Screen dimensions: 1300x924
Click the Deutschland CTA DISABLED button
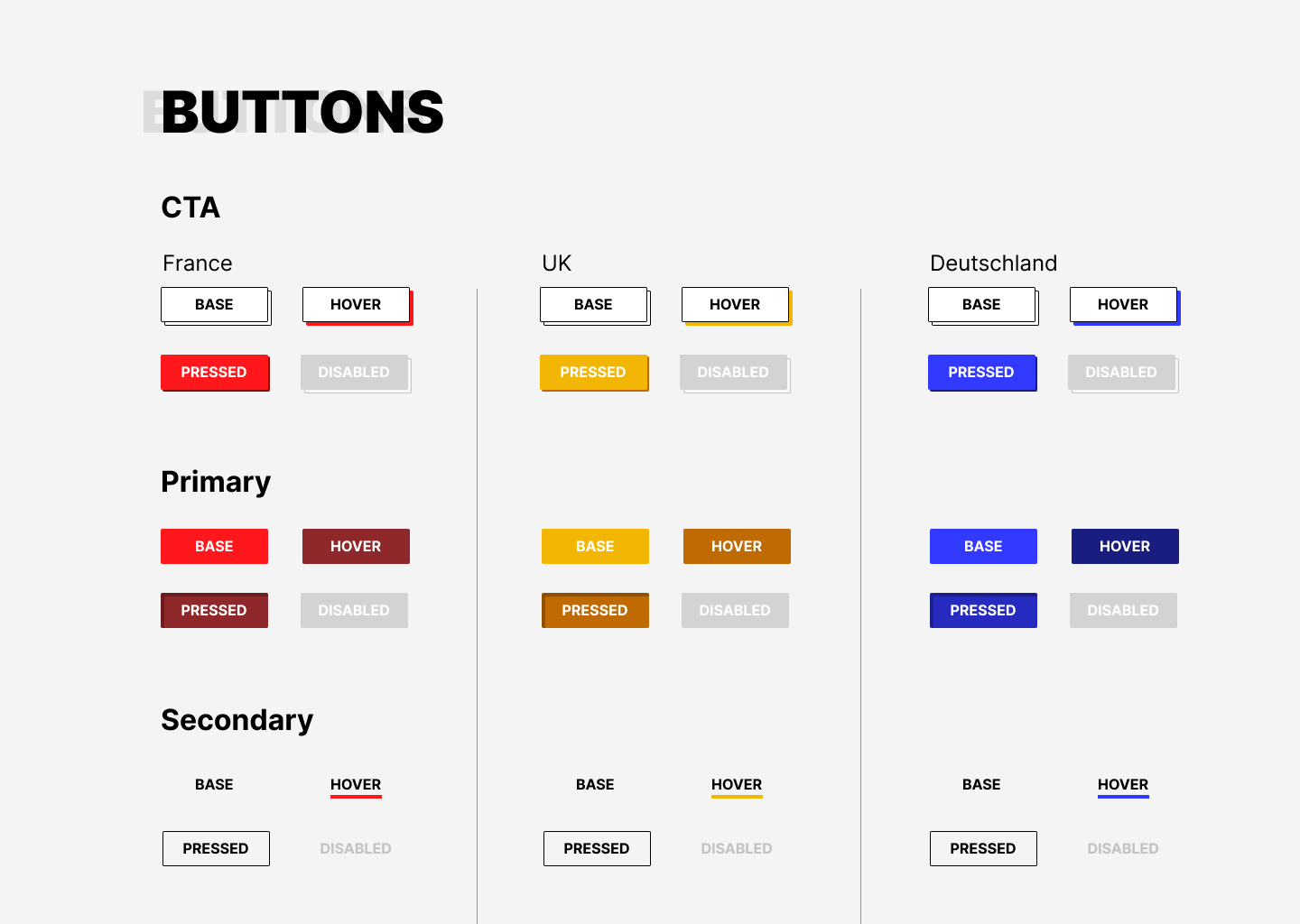[1122, 373]
